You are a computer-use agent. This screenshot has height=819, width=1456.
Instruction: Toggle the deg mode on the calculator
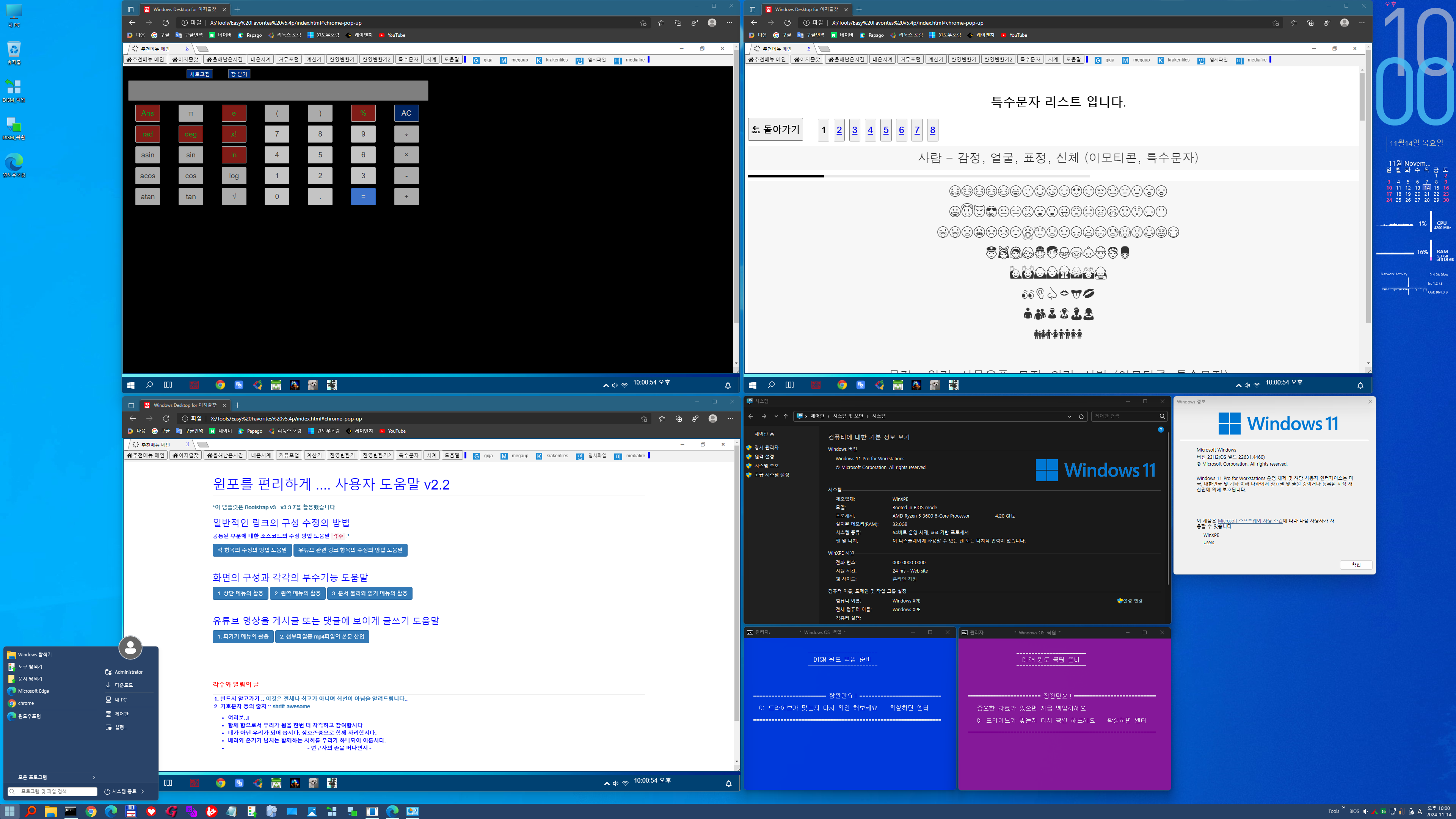[x=190, y=134]
